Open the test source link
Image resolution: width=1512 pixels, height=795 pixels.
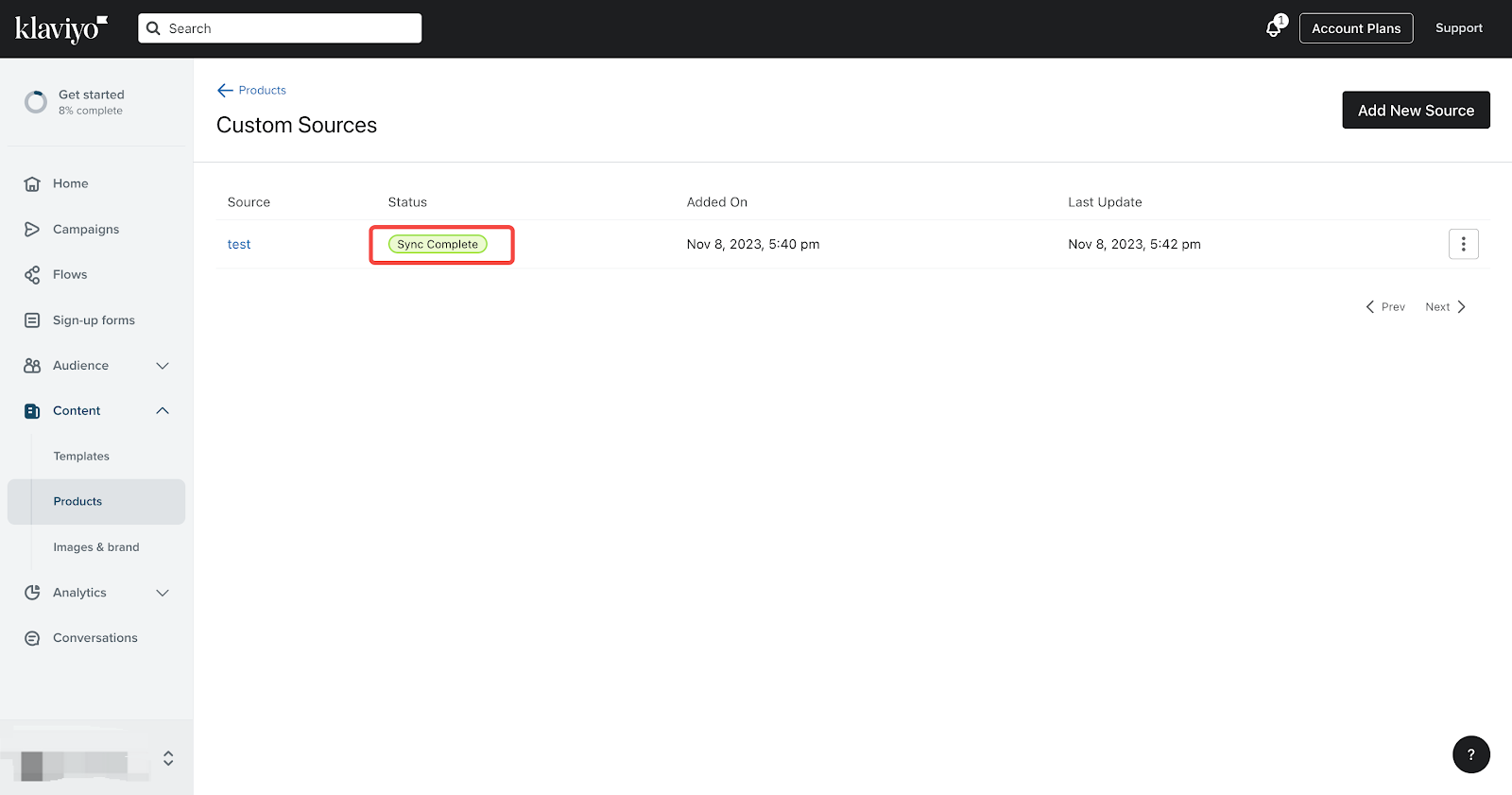pyautogui.click(x=239, y=244)
